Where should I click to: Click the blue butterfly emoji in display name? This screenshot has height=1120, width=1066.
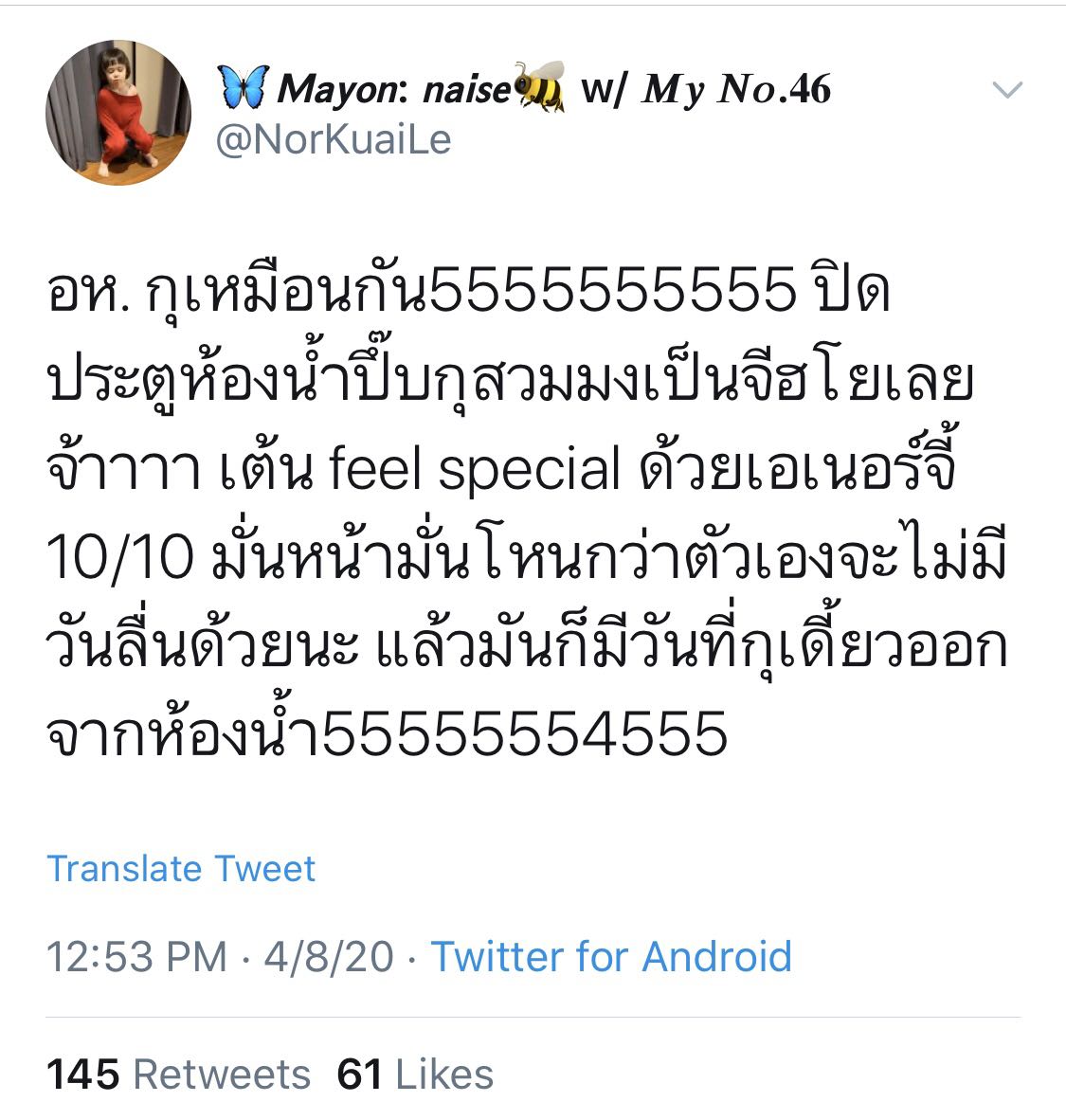point(243,87)
